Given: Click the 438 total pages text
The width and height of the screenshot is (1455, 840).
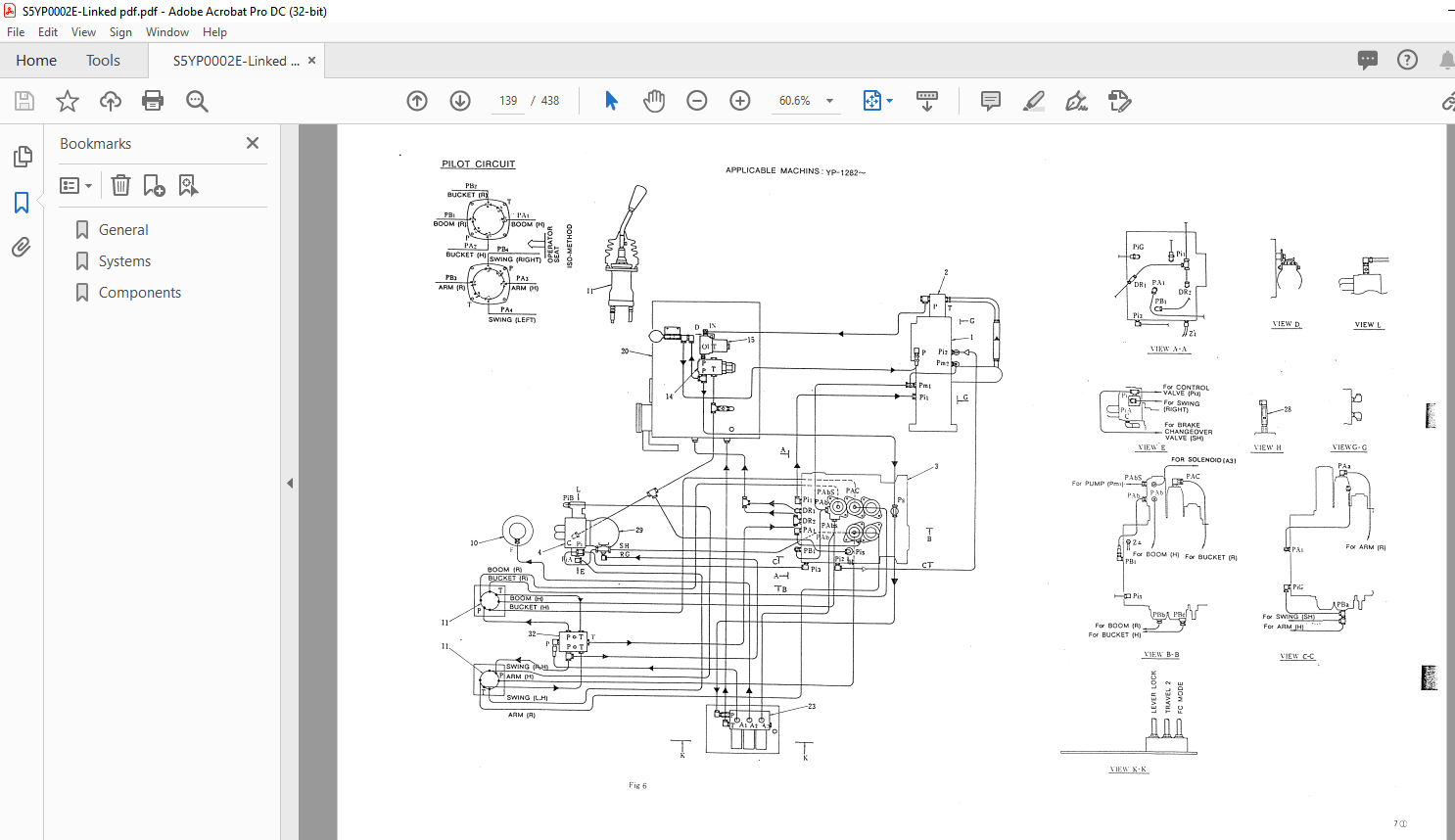Looking at the screenshot, I should pyautogui.click(x=550, y=101).
